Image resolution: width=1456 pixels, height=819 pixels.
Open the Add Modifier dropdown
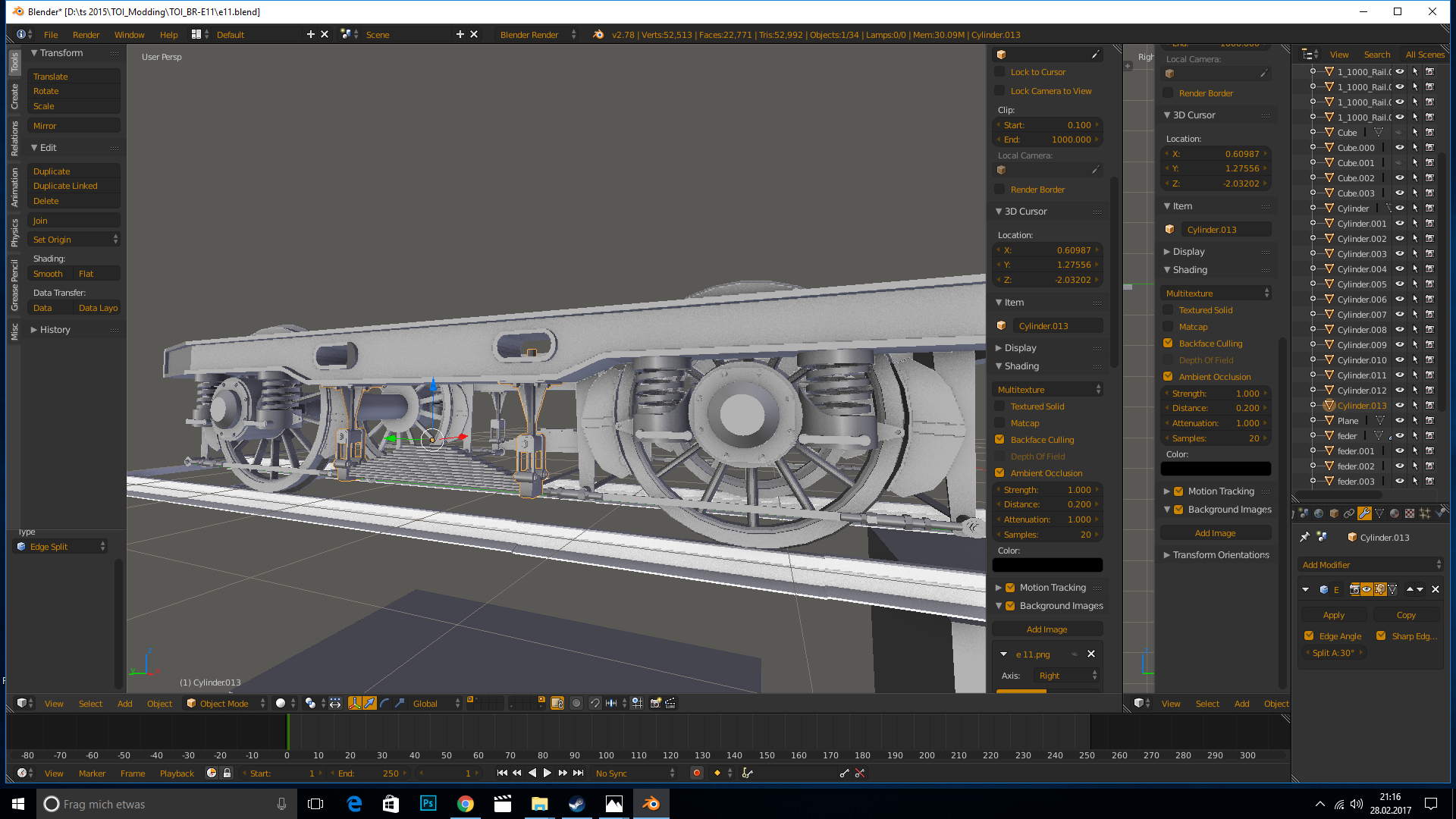click(1370, 565)
